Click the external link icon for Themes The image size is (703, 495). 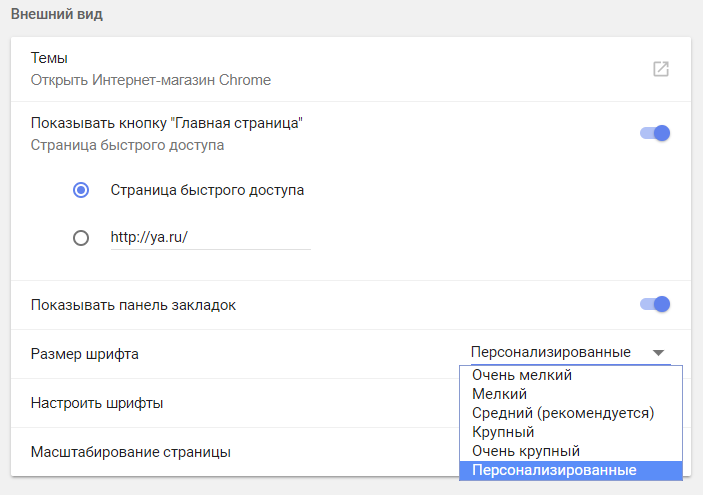[x=660, y=69]
